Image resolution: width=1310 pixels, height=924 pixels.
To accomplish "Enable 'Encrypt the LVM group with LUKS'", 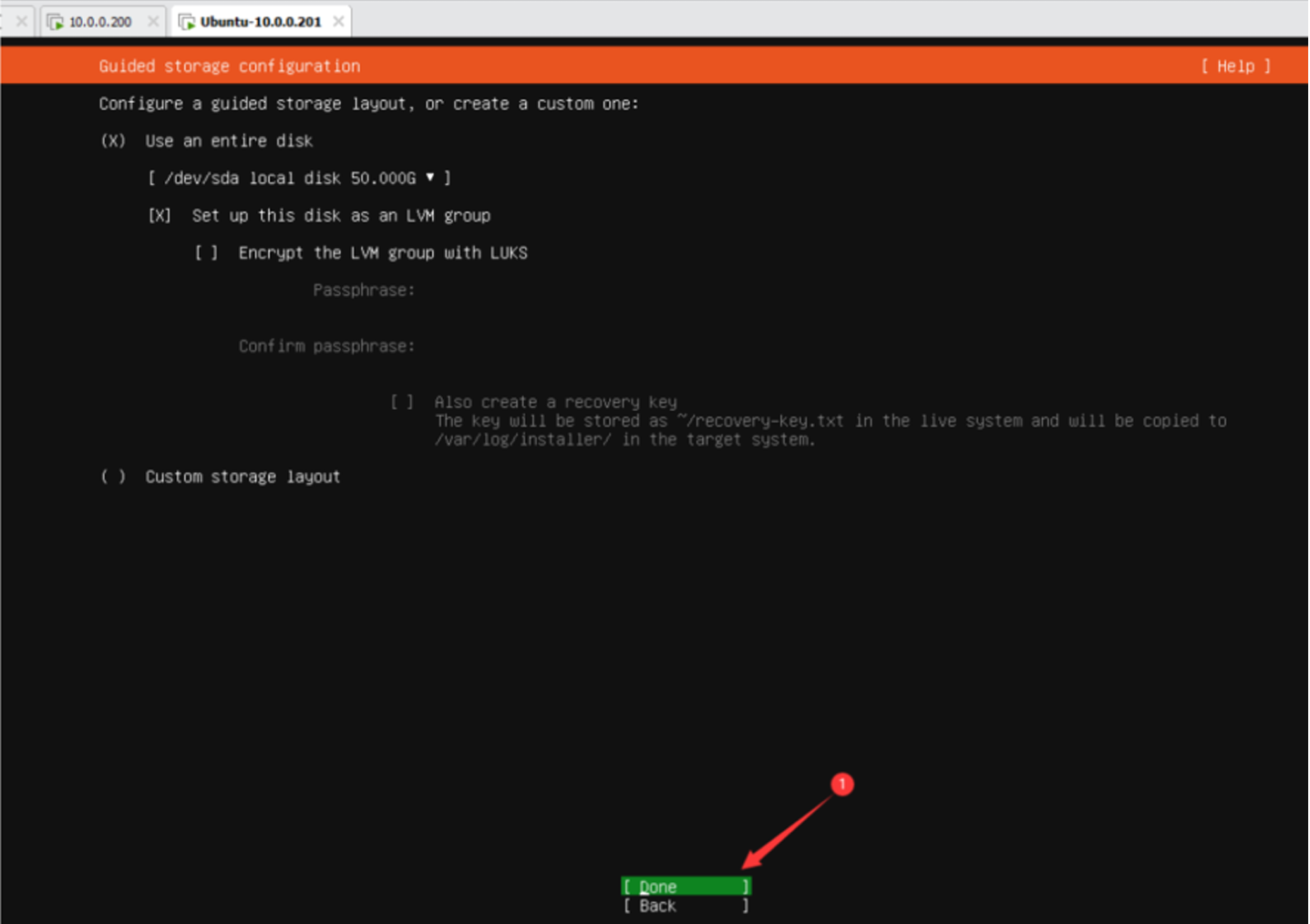I will pos(206,253).
